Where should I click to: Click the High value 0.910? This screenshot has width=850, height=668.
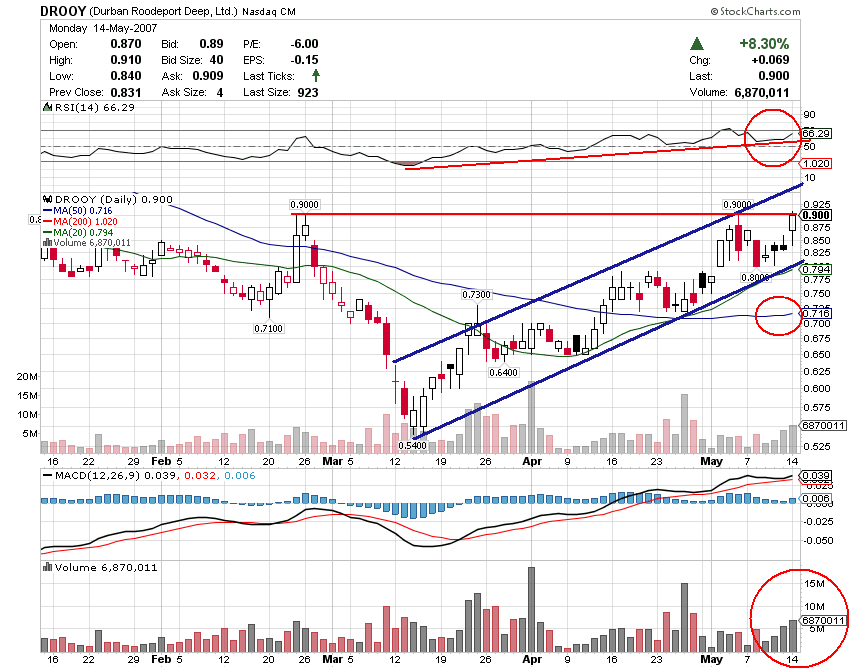click(x=126, y=60)
